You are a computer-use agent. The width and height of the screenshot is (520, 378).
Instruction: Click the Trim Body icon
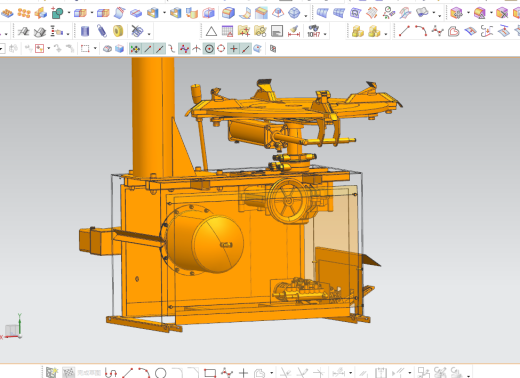coord(80,13)
